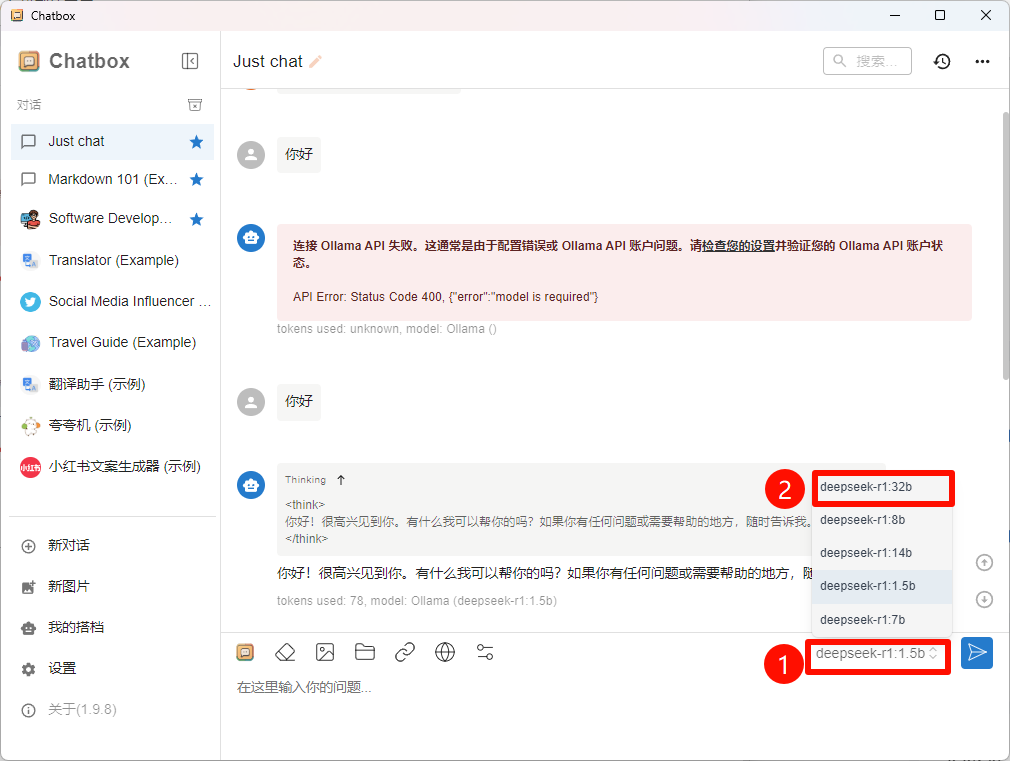Toggle star on Software Develop conversation
The image size is (1010, 761).
pos(197,218)
